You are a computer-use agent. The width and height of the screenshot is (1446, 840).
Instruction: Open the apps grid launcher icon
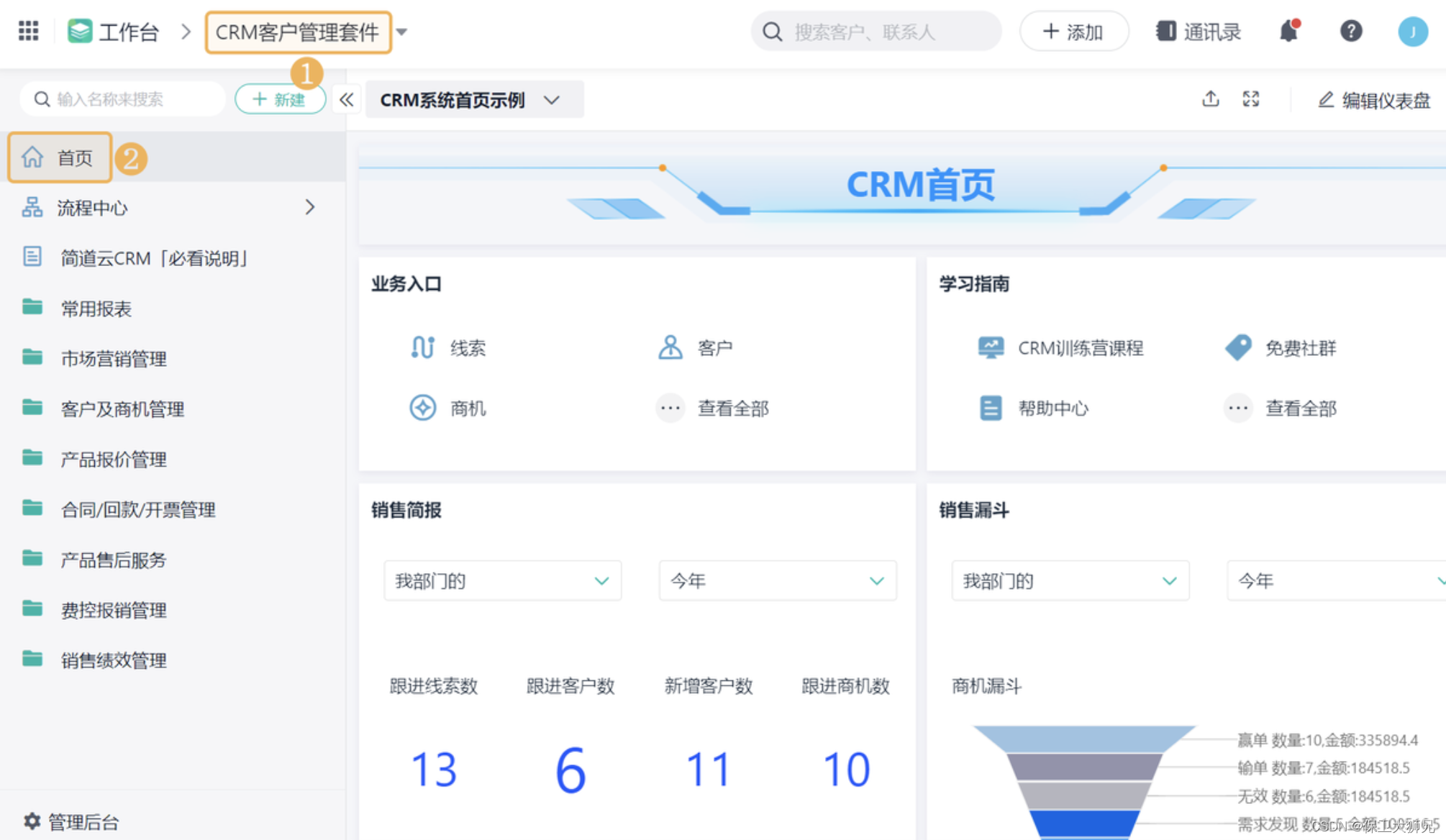pos(28,31)
